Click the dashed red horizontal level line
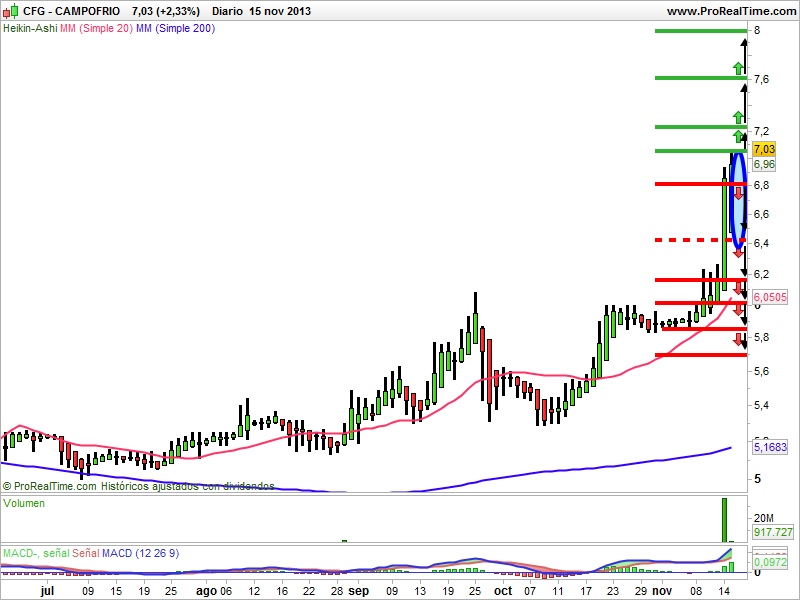The height and width of the screenshot is (600, 800). (x=700, y=240)
